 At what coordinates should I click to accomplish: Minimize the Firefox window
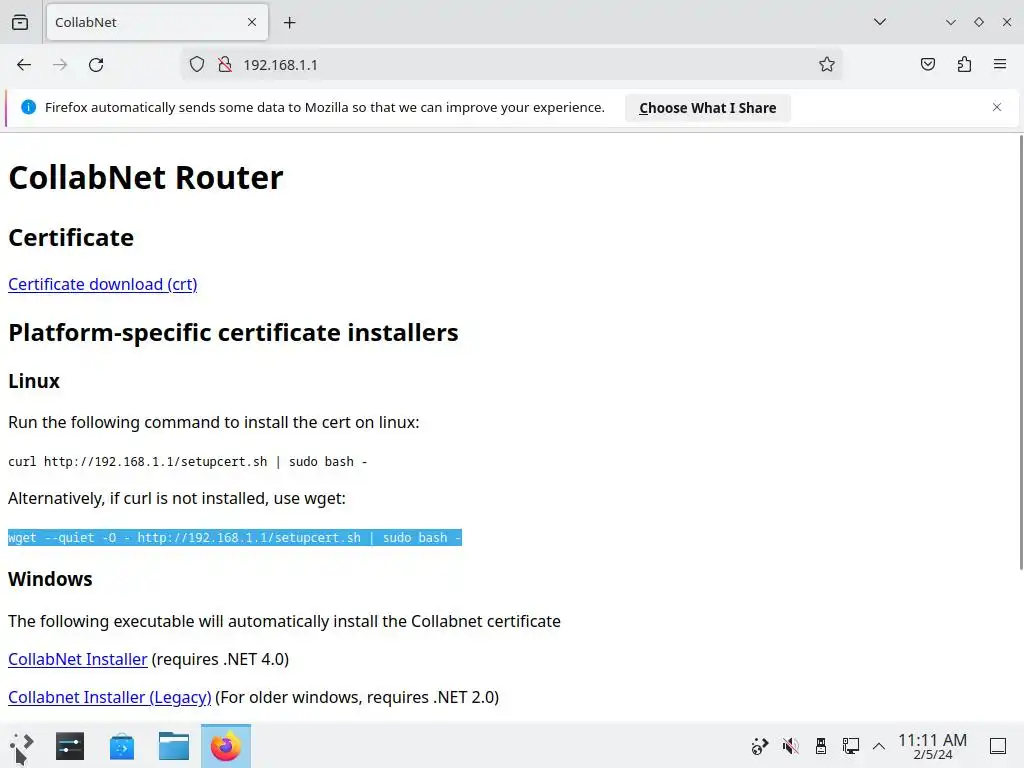951,22
